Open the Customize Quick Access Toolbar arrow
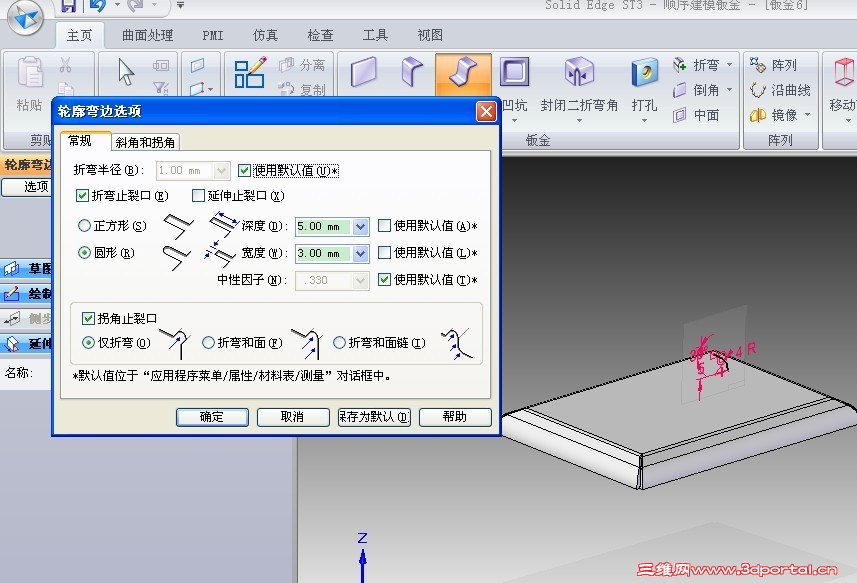 pyautogui.click(x=180, y=5)
